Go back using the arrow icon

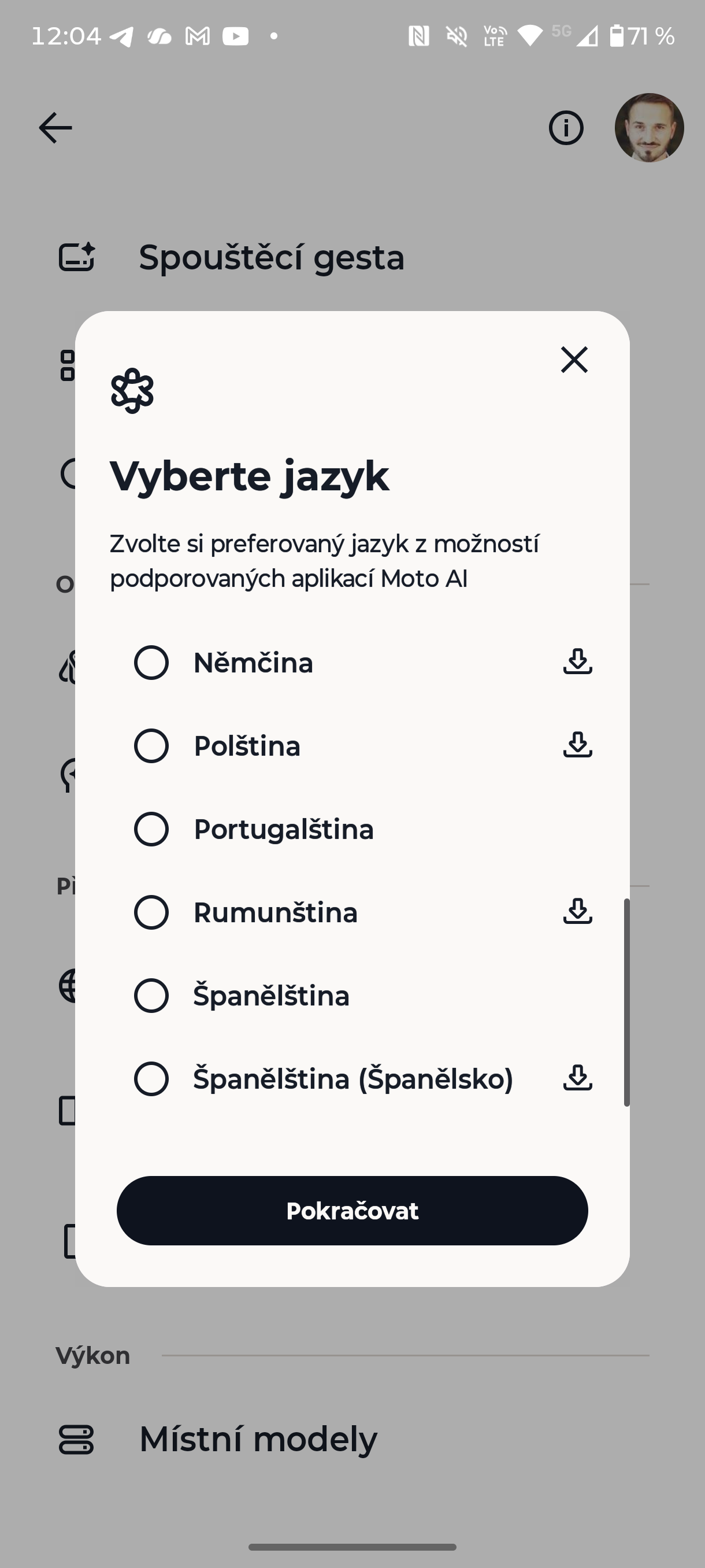tap(55, 128)
